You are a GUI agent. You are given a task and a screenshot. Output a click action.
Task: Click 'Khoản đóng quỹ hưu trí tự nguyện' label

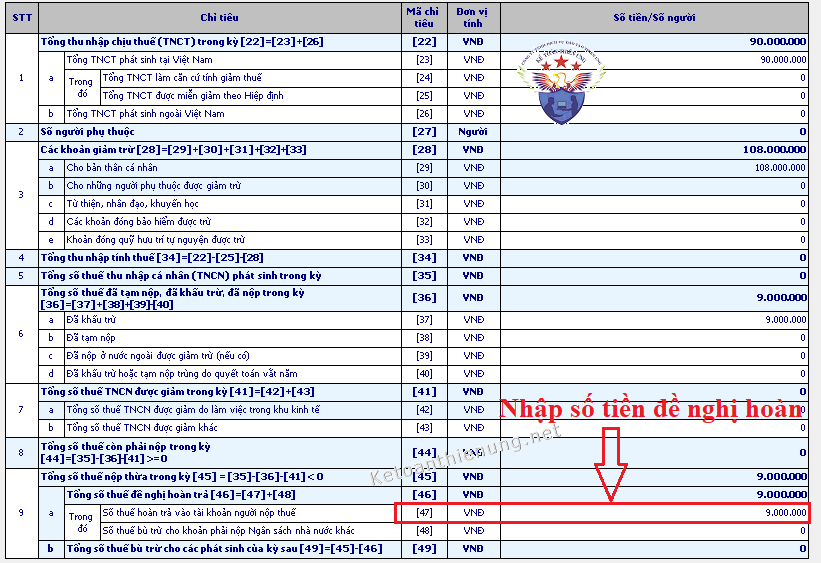(x=156, y=240)
